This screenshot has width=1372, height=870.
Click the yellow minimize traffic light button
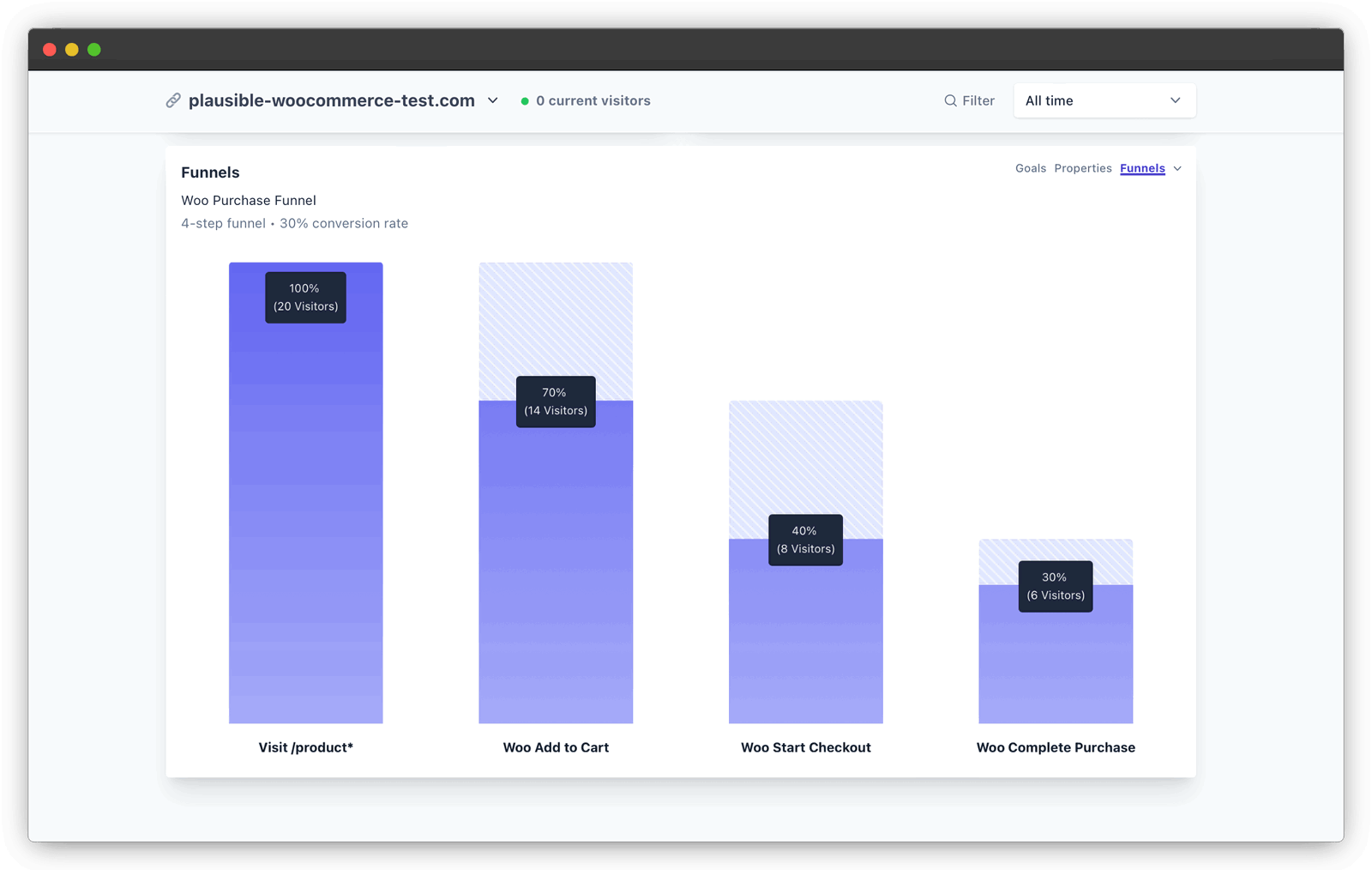72,49
